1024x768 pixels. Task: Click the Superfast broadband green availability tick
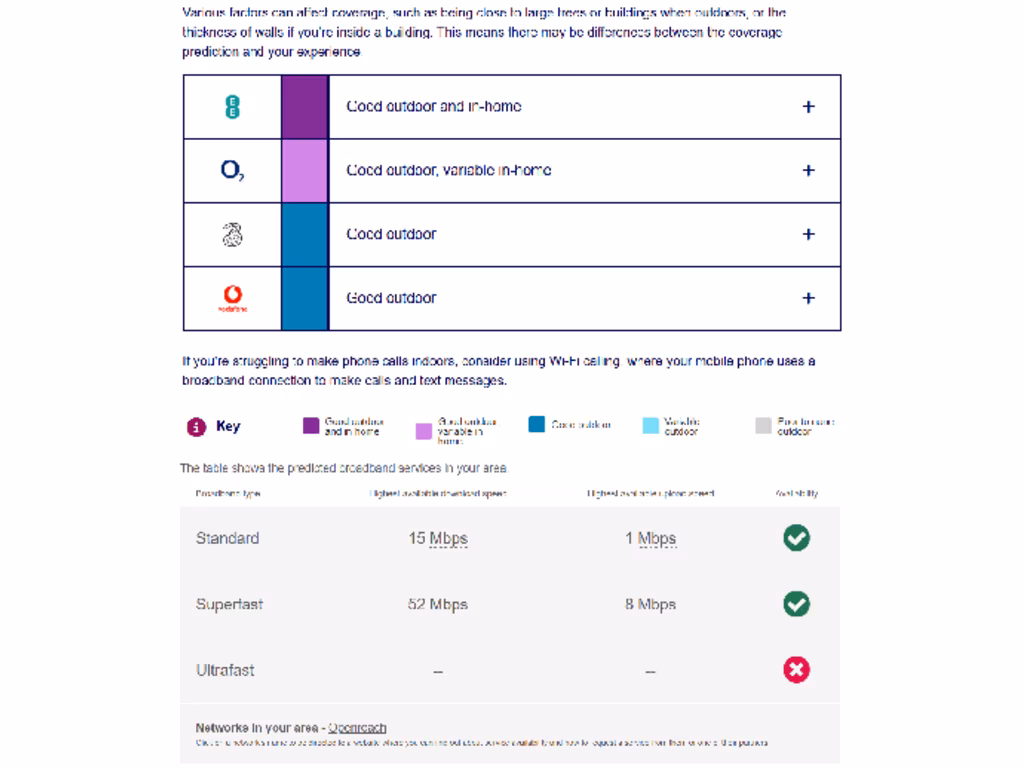click(796, 604)
